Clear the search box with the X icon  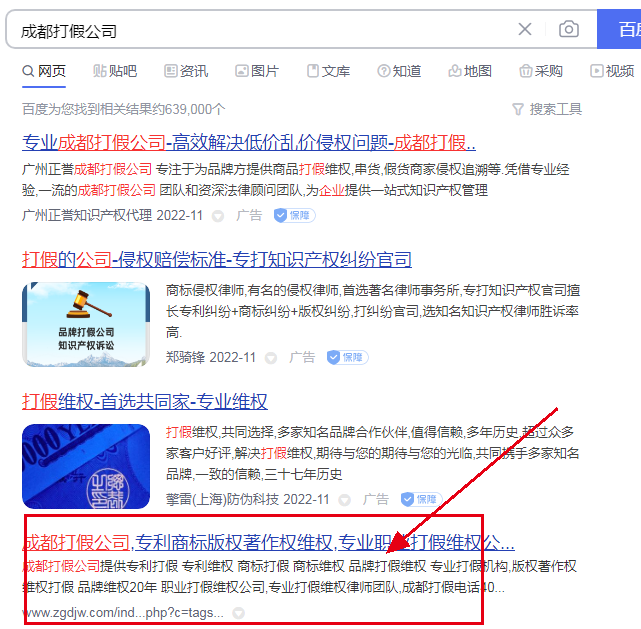[x=525, y=29]
